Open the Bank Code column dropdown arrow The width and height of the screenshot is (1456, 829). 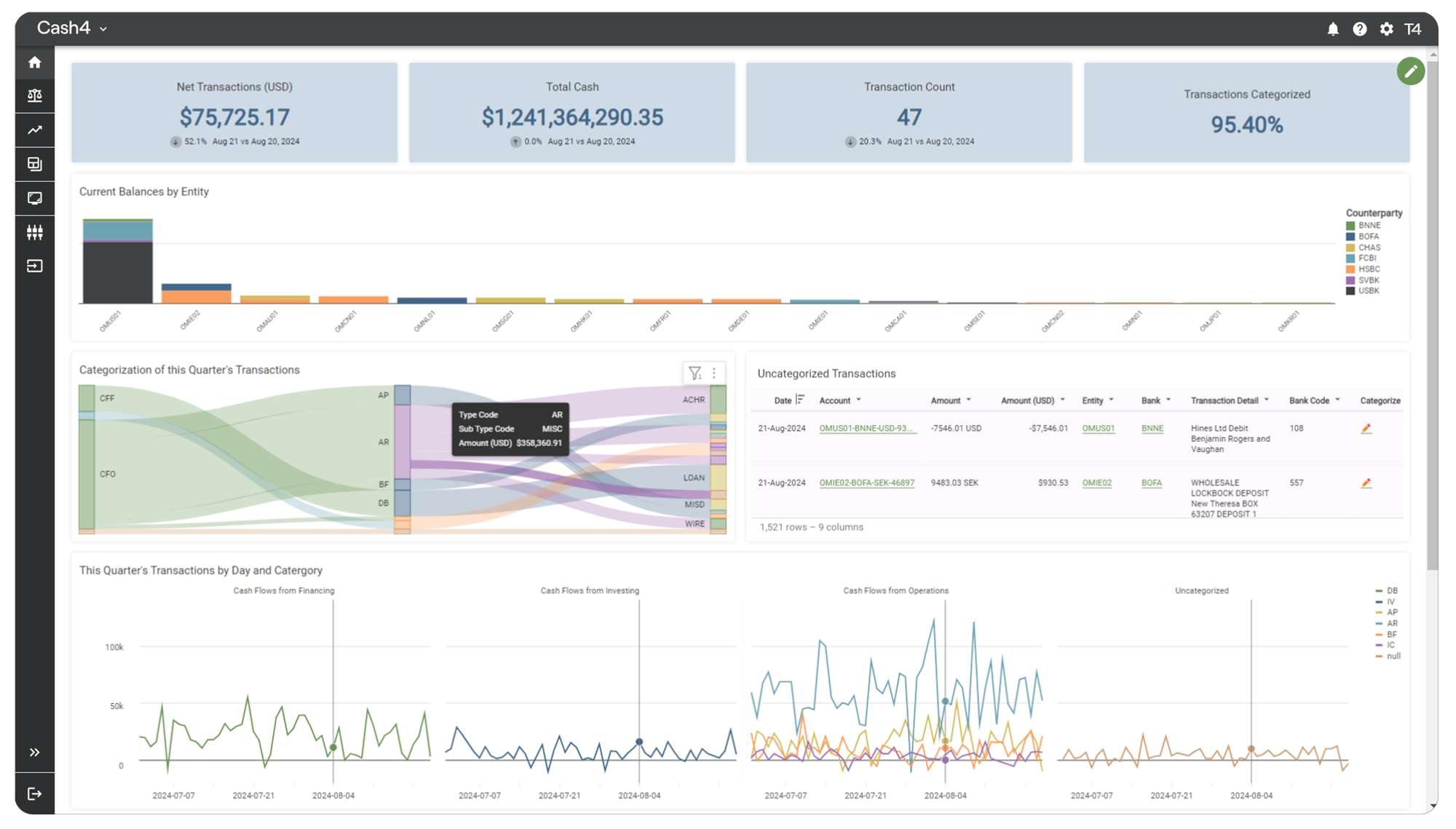click(1337, 400)
